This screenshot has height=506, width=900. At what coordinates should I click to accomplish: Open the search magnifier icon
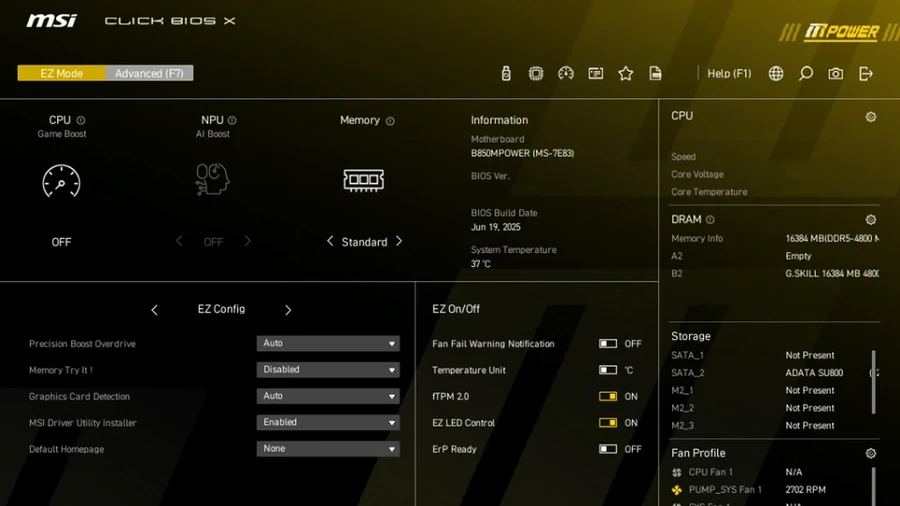(806, 73)
